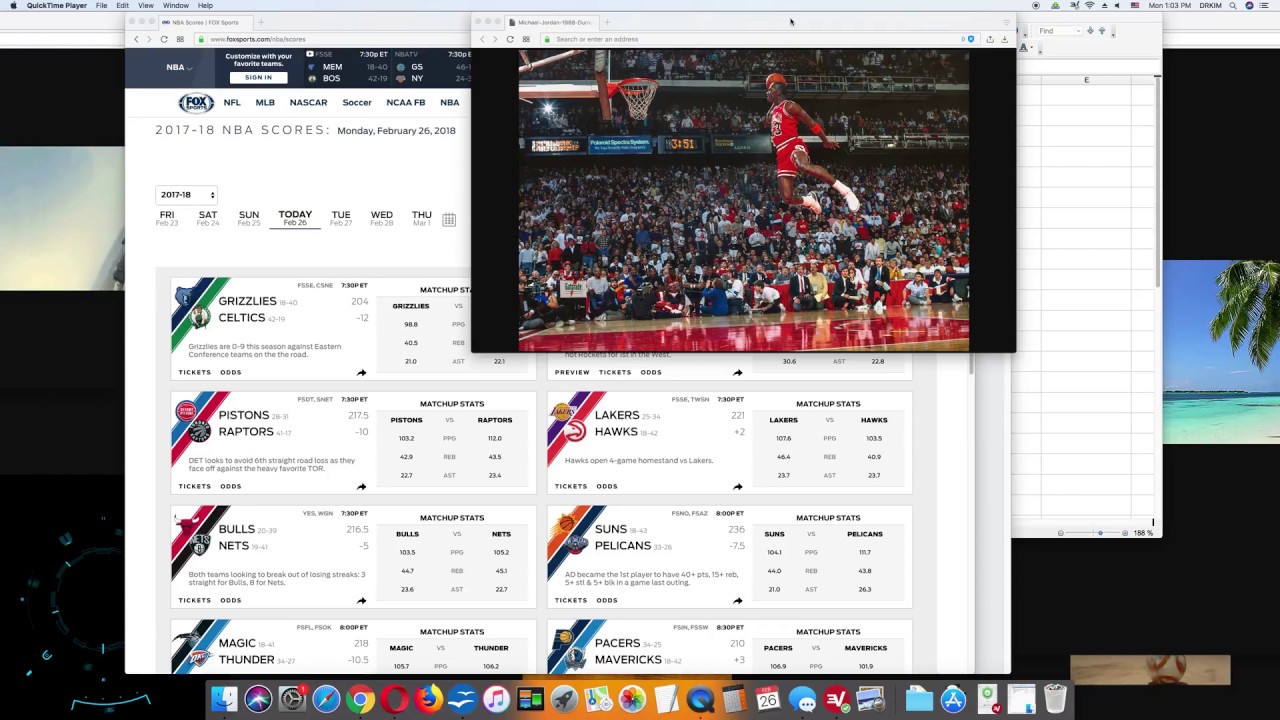The image size is (1280, 720).
Task: Open the 2017-18 season dropdown
Action: (186, 195)
